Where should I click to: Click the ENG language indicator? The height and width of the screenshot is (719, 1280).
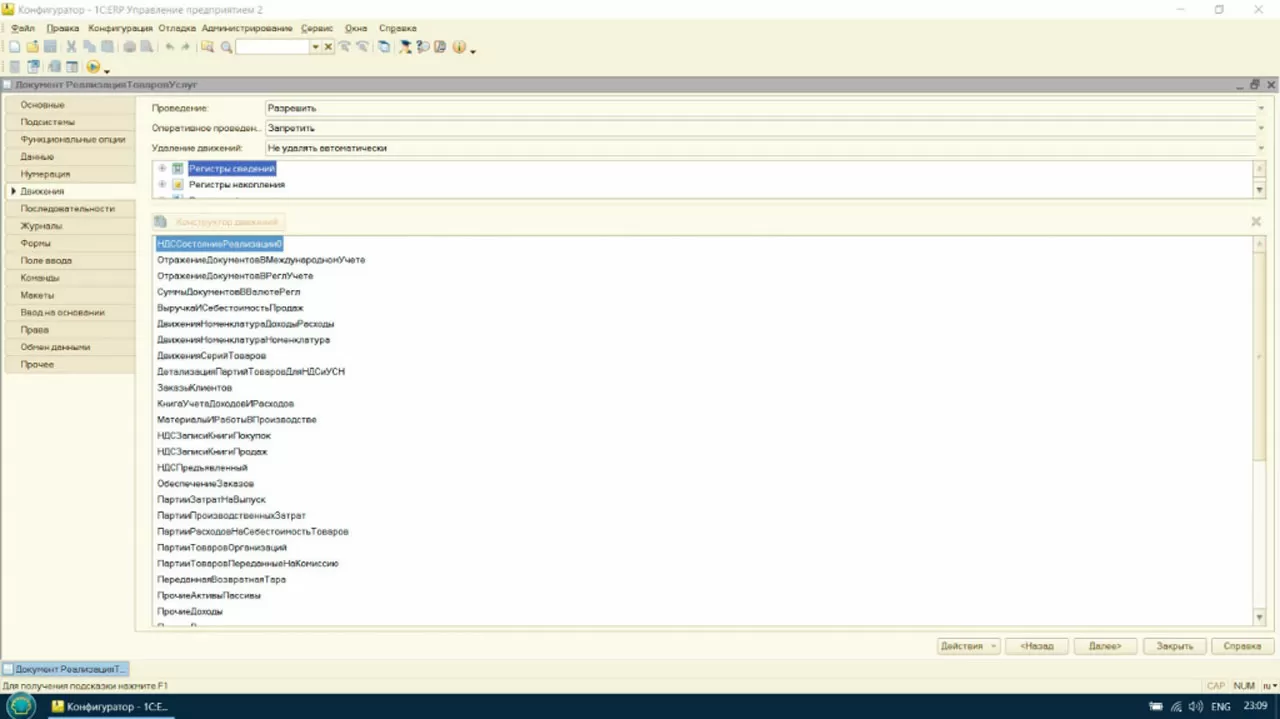point(1221,706)
